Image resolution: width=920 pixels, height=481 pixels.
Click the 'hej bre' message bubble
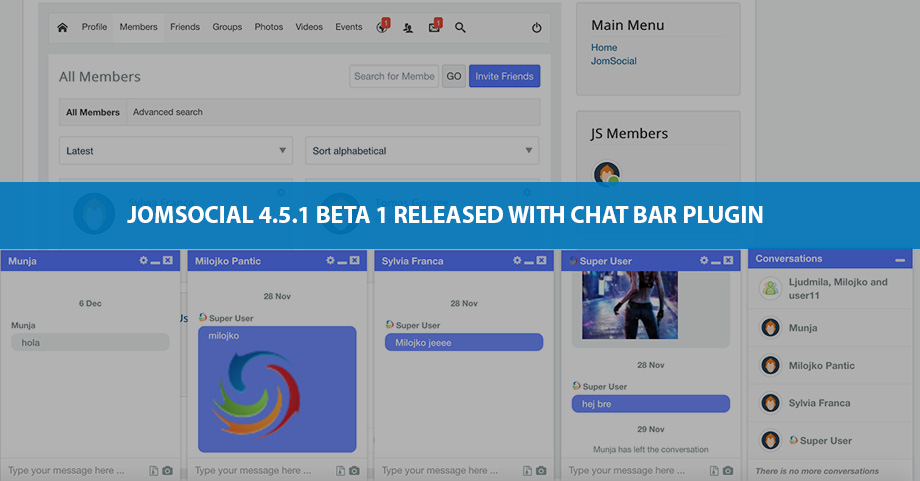click(x=651, y=404)
